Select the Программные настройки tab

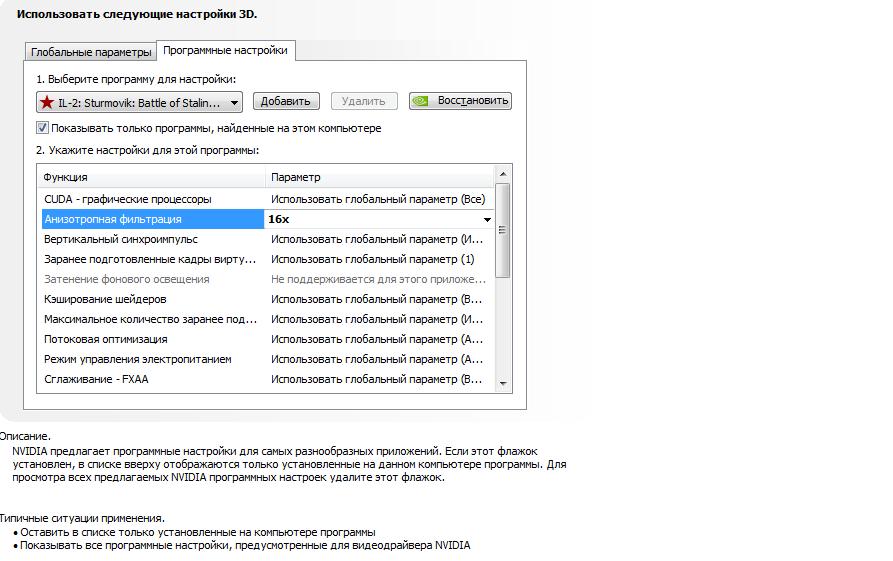pos(226,50)
